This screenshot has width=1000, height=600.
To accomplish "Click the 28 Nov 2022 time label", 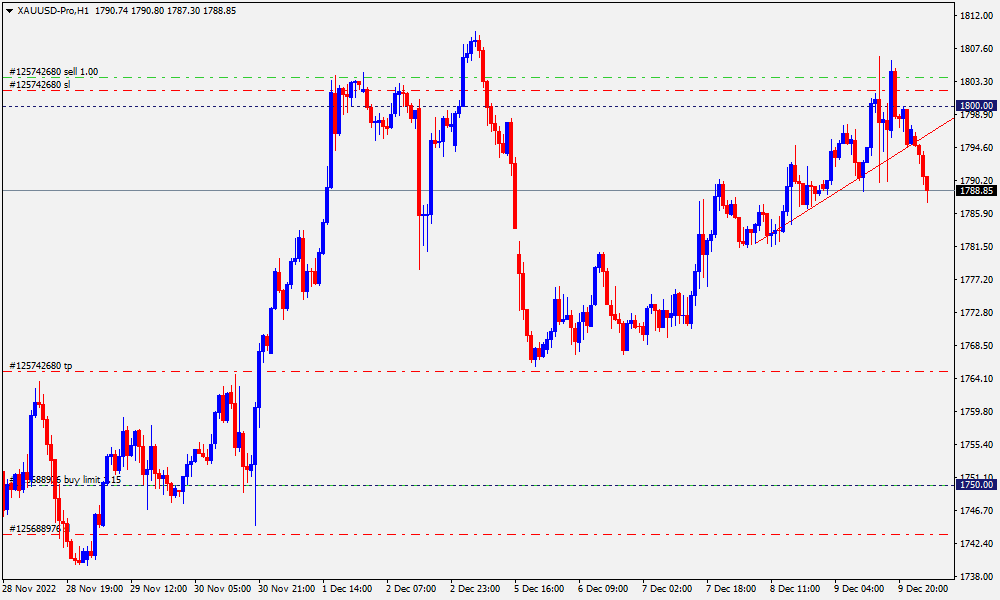I will point(29,589).
